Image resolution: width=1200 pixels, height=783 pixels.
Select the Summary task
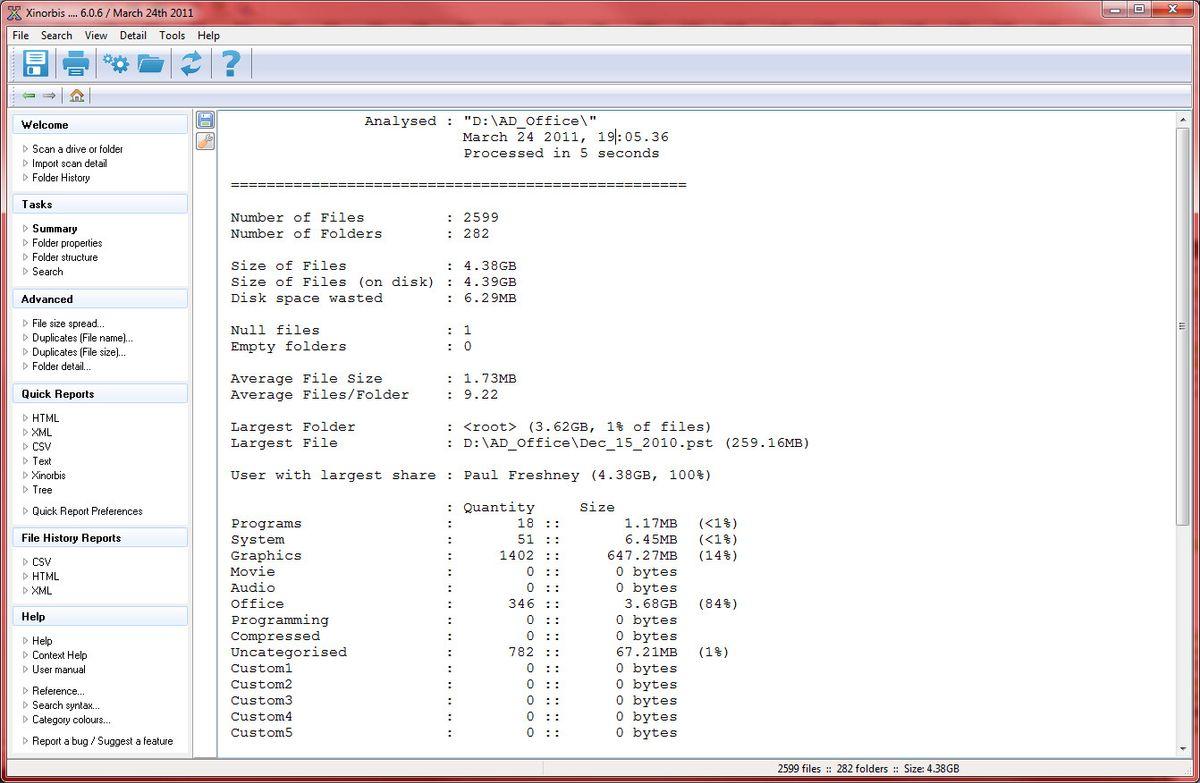pyautogui.click(x=54, y=229)
